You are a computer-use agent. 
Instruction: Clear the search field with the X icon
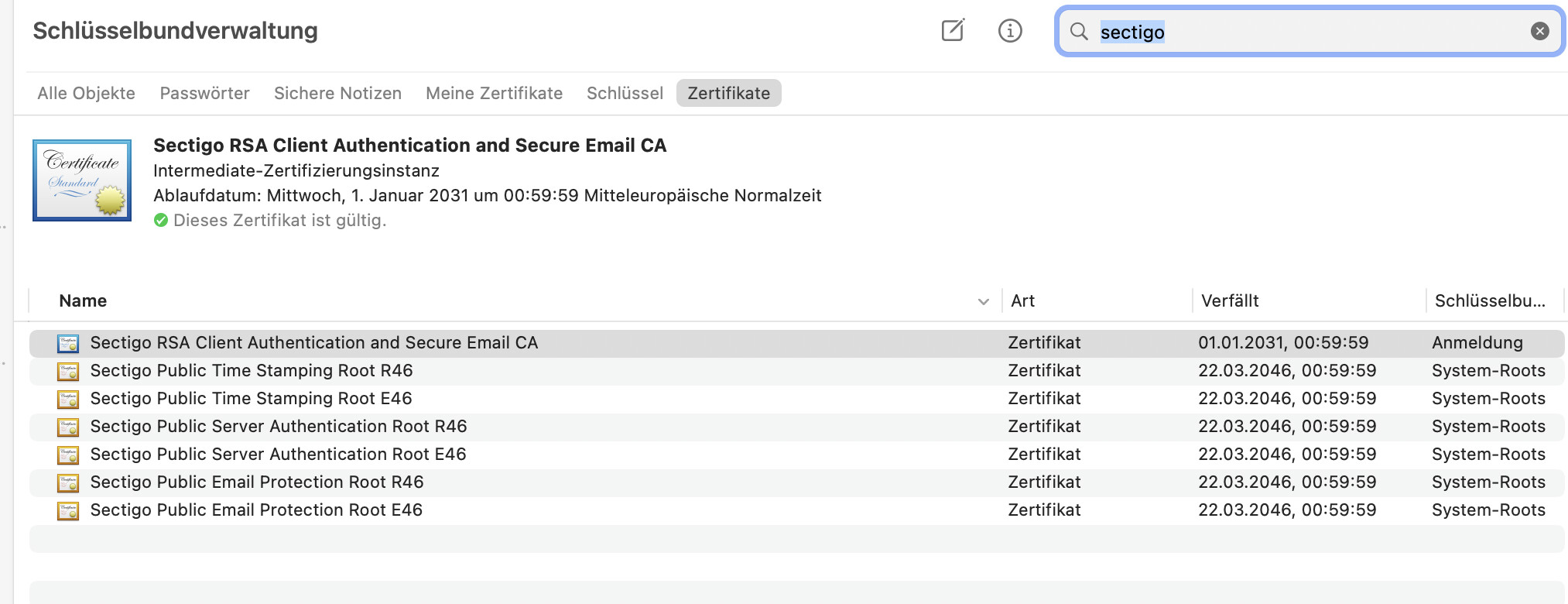tap(1539, 31)
